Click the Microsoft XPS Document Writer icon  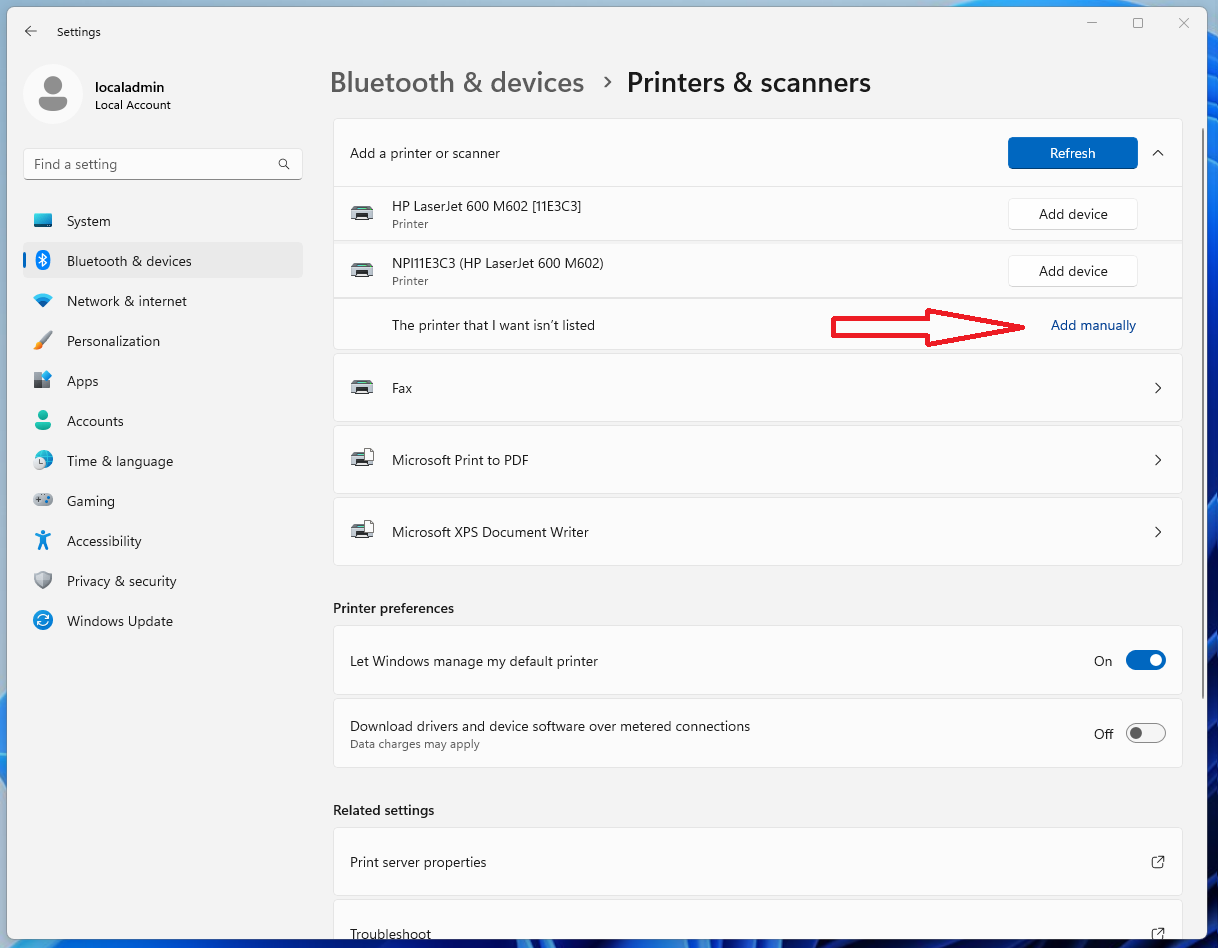pyautogui.click(x=362, y=531)
